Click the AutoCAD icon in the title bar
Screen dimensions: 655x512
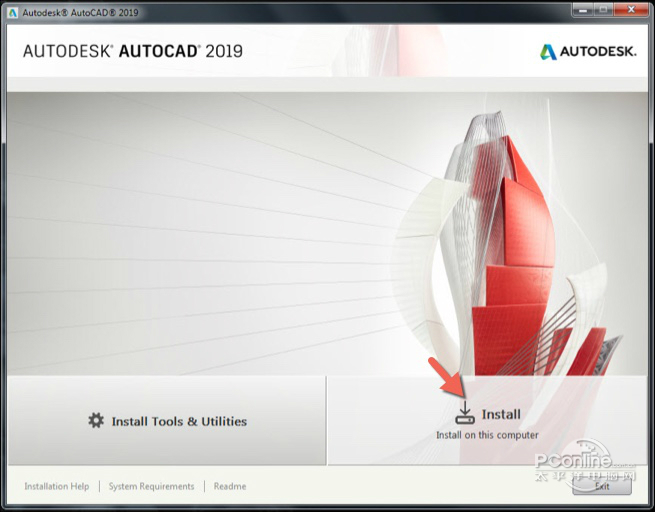[x=13, y=13]
